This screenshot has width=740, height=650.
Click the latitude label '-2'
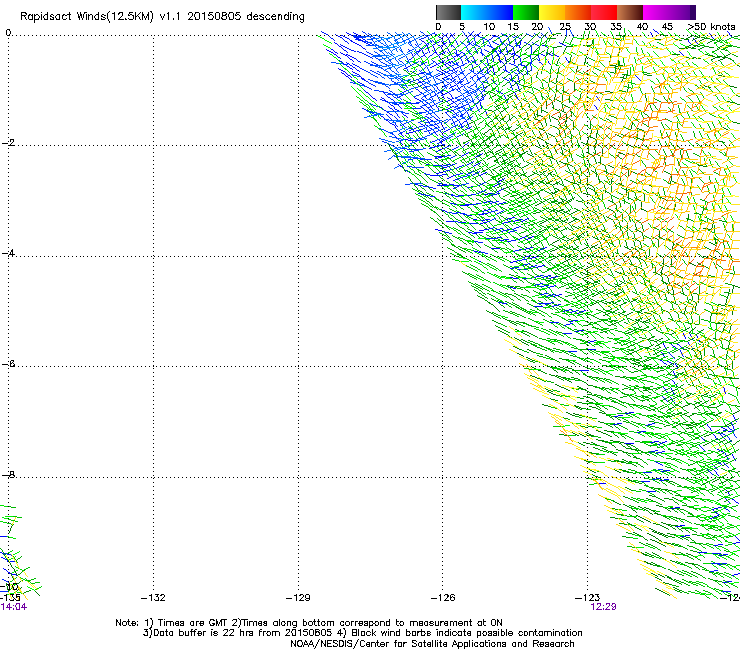(x=8, y=143)
